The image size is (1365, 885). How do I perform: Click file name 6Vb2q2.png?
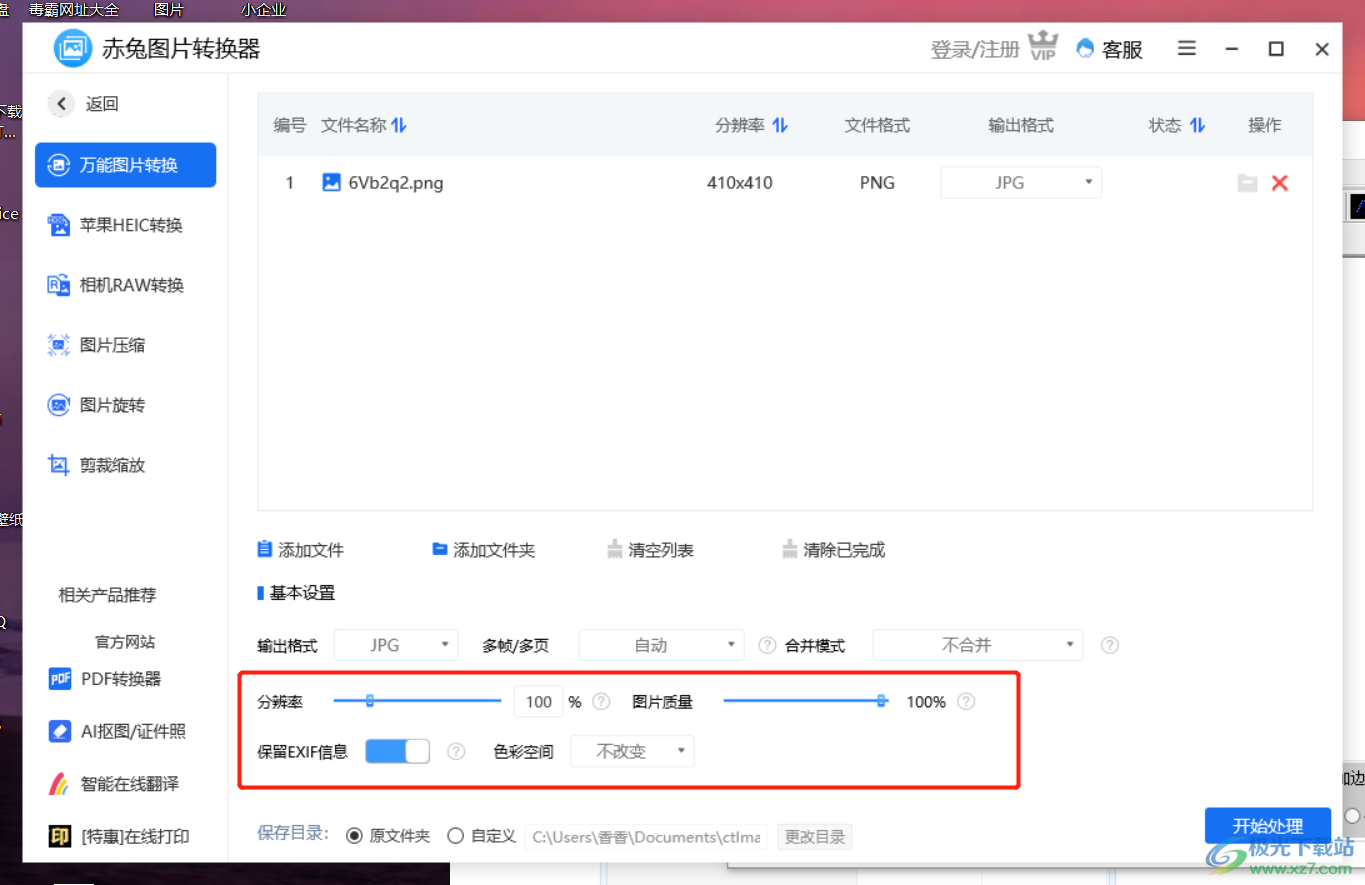pyautogui.click(x=396, y=183)
